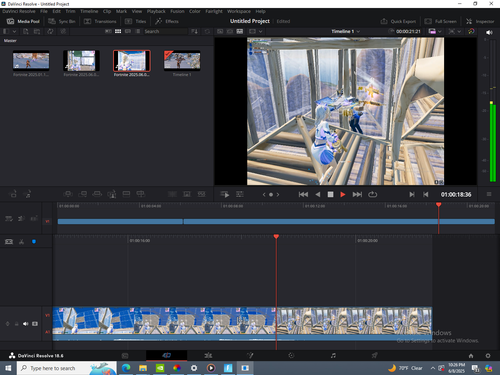
Task: Open the Playback menu
Action: [156, 11]
